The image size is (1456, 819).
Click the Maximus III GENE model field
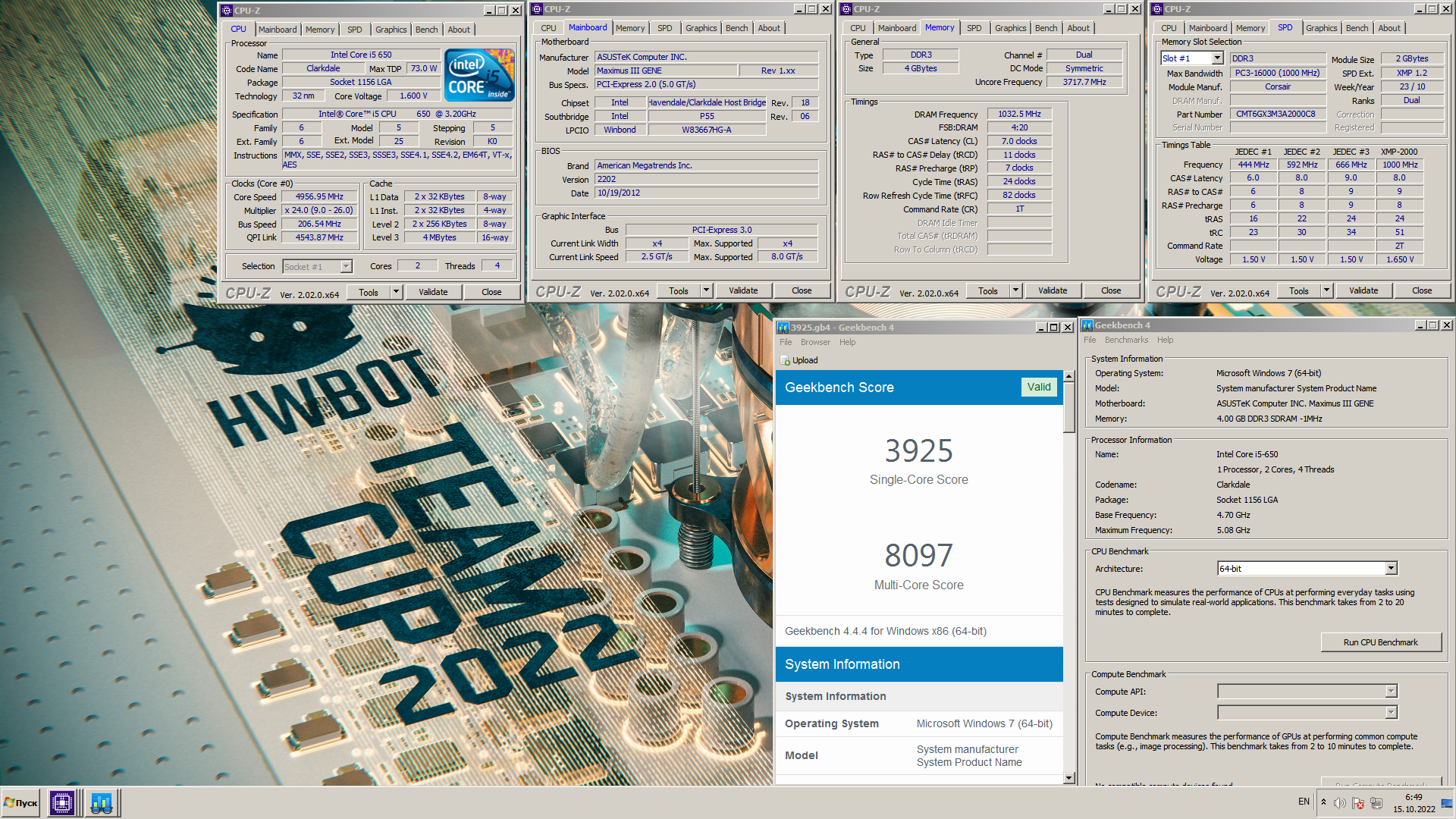666,71
